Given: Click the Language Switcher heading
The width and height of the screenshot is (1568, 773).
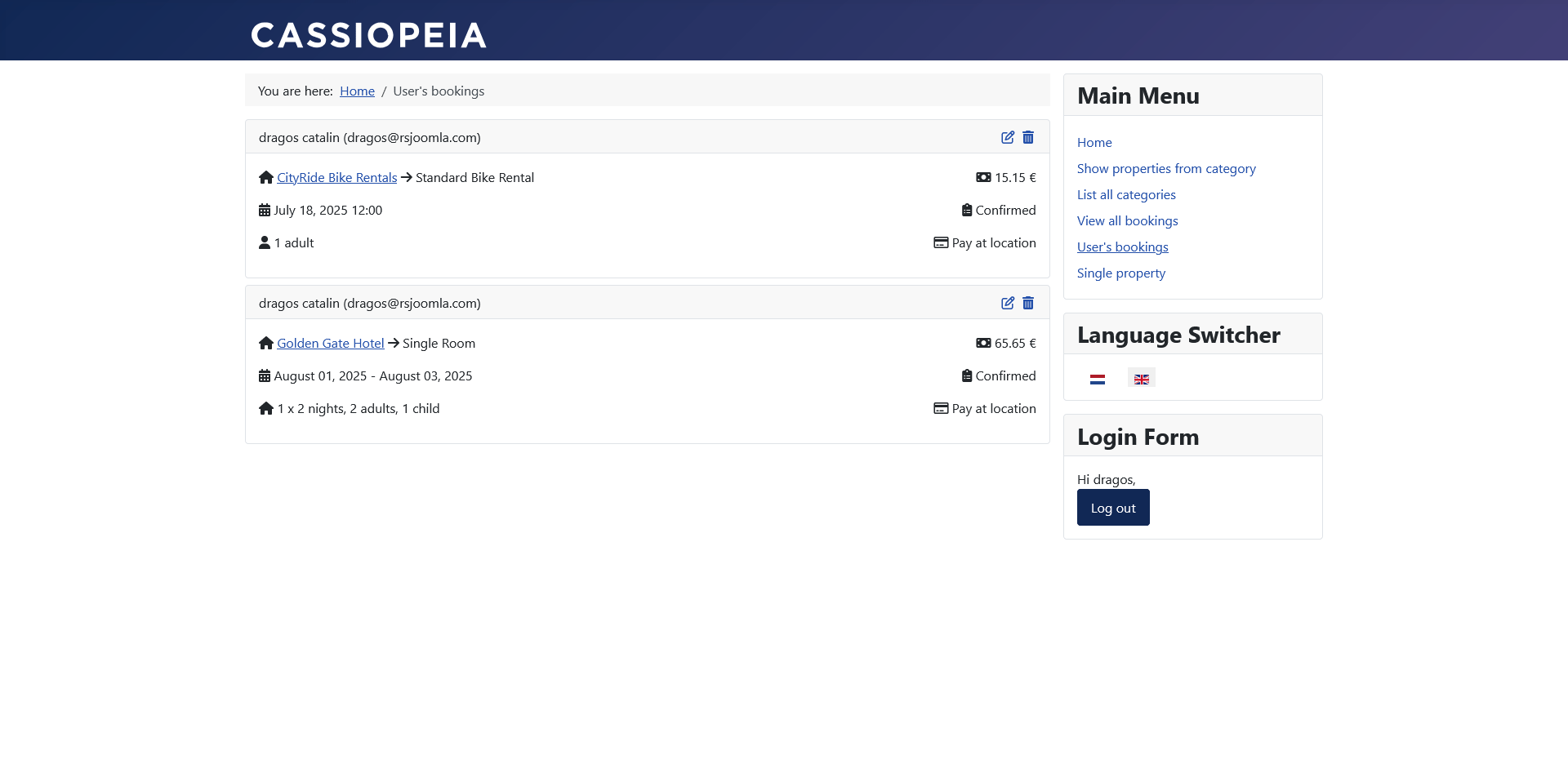Looking at the screenshot, I should (x=1178, y=335).
